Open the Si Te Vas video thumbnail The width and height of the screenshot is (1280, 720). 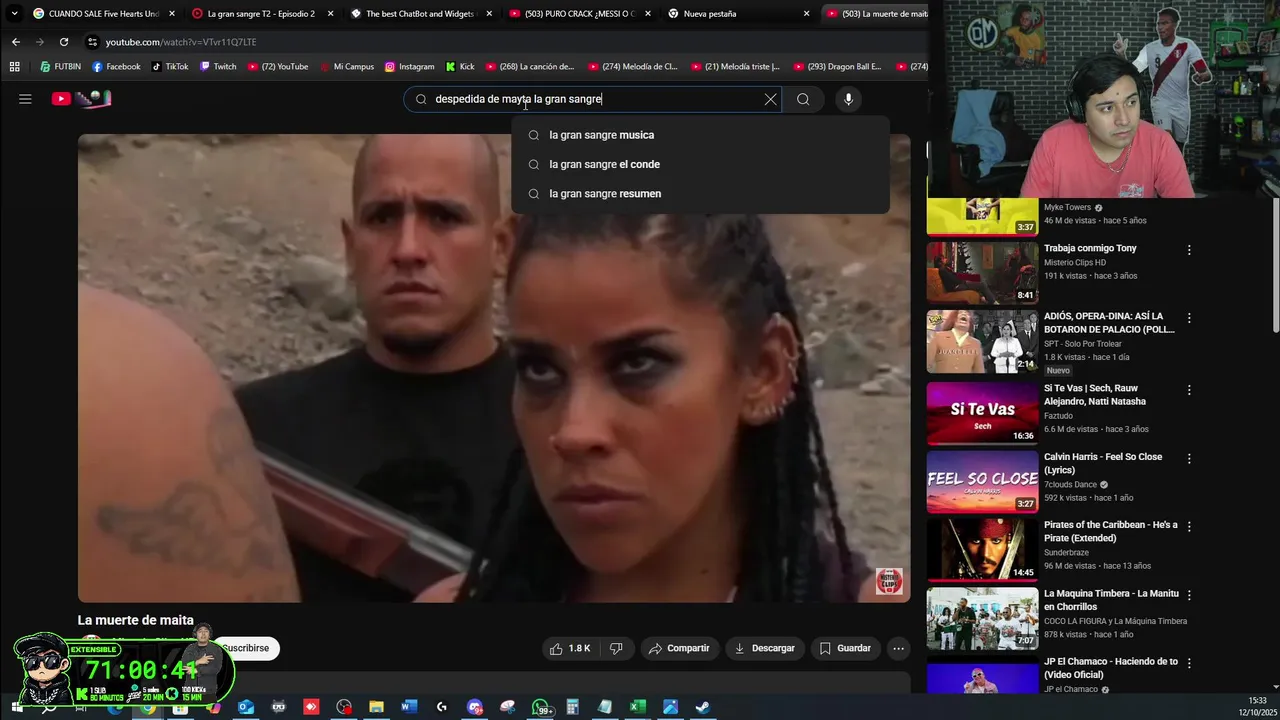[982, 413]
